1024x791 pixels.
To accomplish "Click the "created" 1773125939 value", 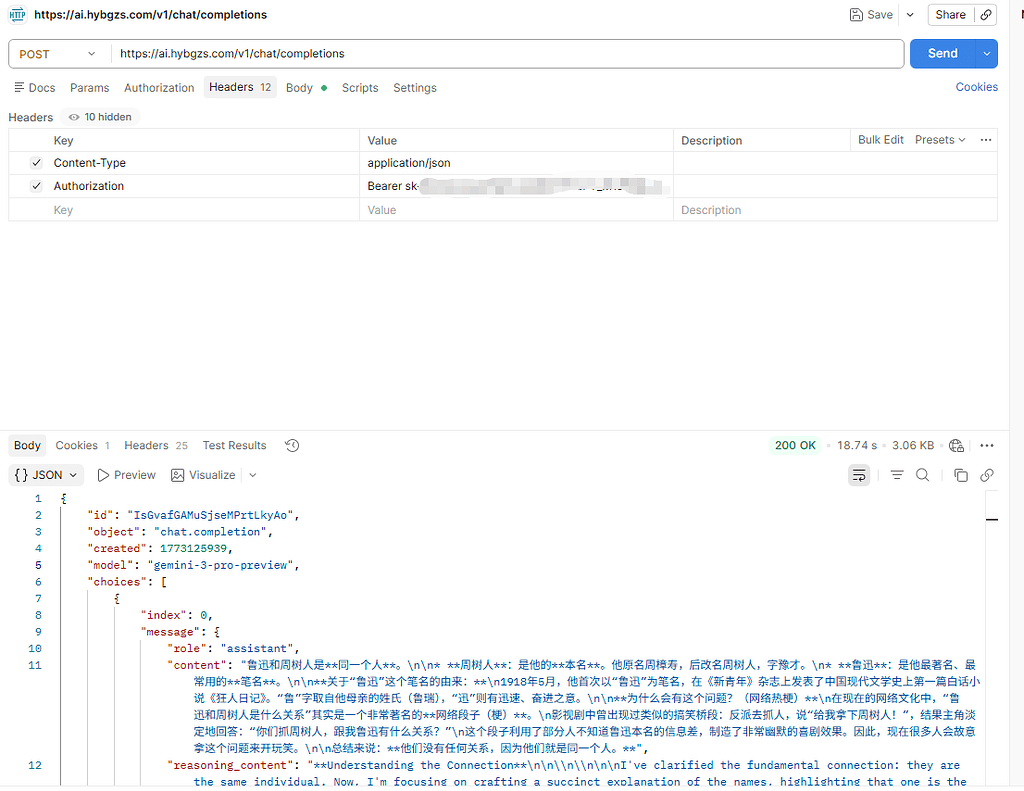I will (x=193, y=549).
